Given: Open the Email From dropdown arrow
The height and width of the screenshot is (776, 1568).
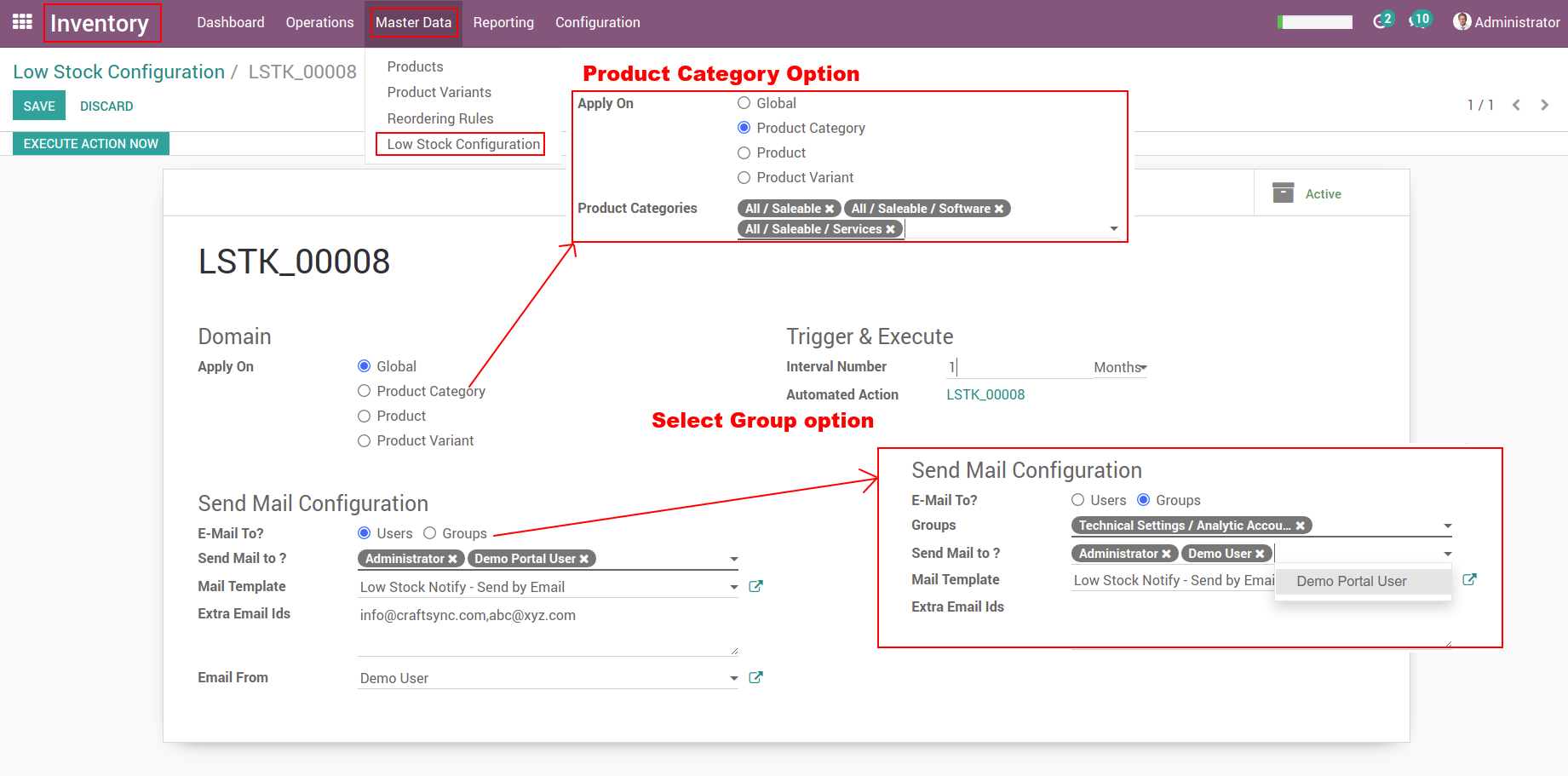Looking at the screenshot, I should (x=733, y=679).
